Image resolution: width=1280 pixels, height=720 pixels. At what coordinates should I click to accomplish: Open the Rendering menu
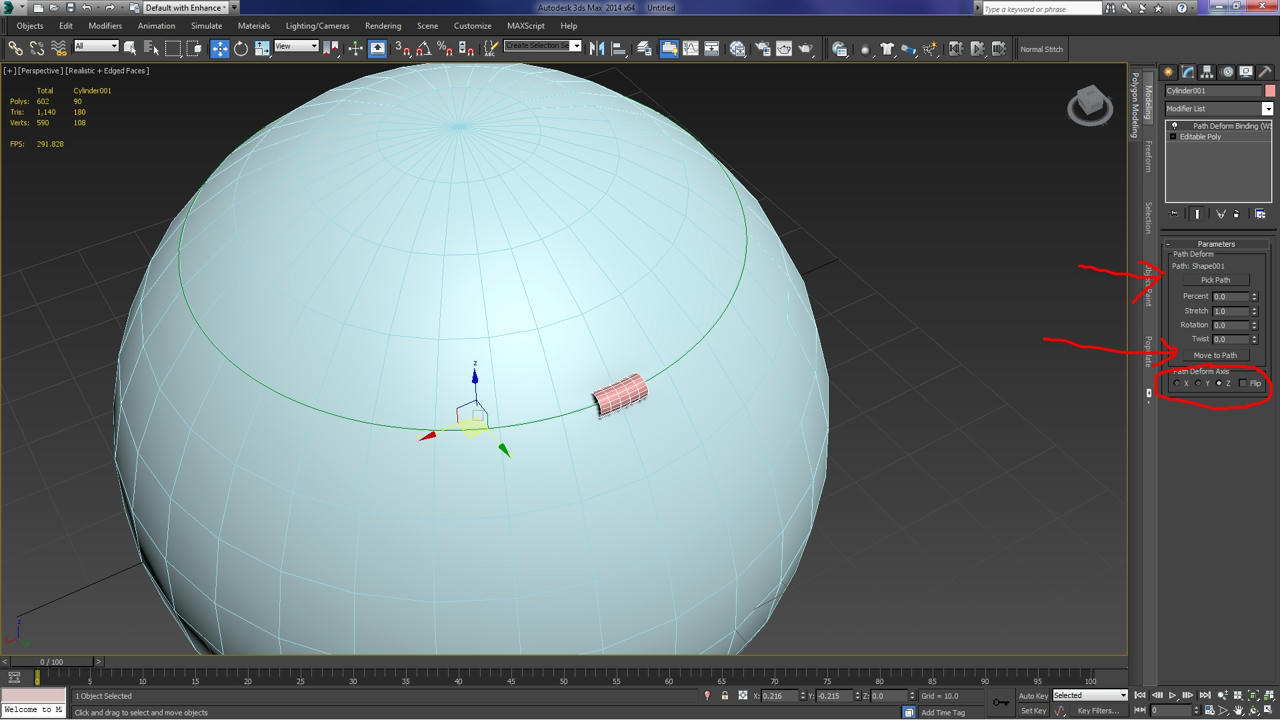383,26
